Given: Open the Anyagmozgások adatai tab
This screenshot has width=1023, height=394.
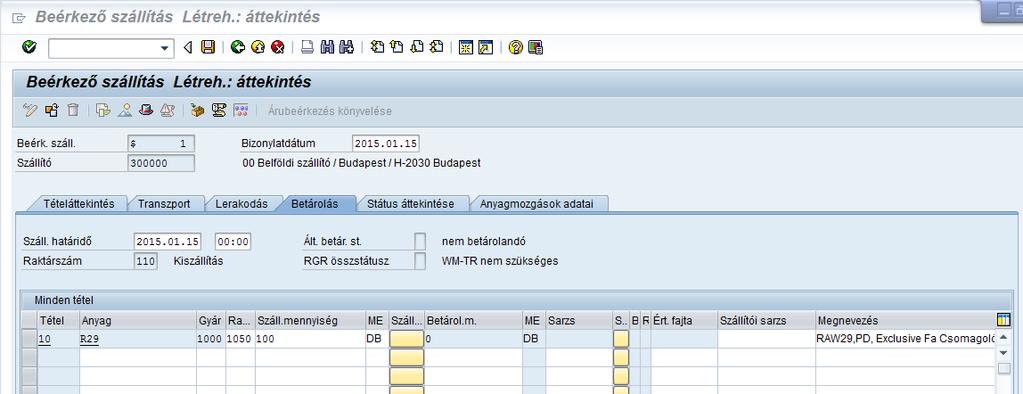Looking at the screenshot, I should (x=536, y=204).
